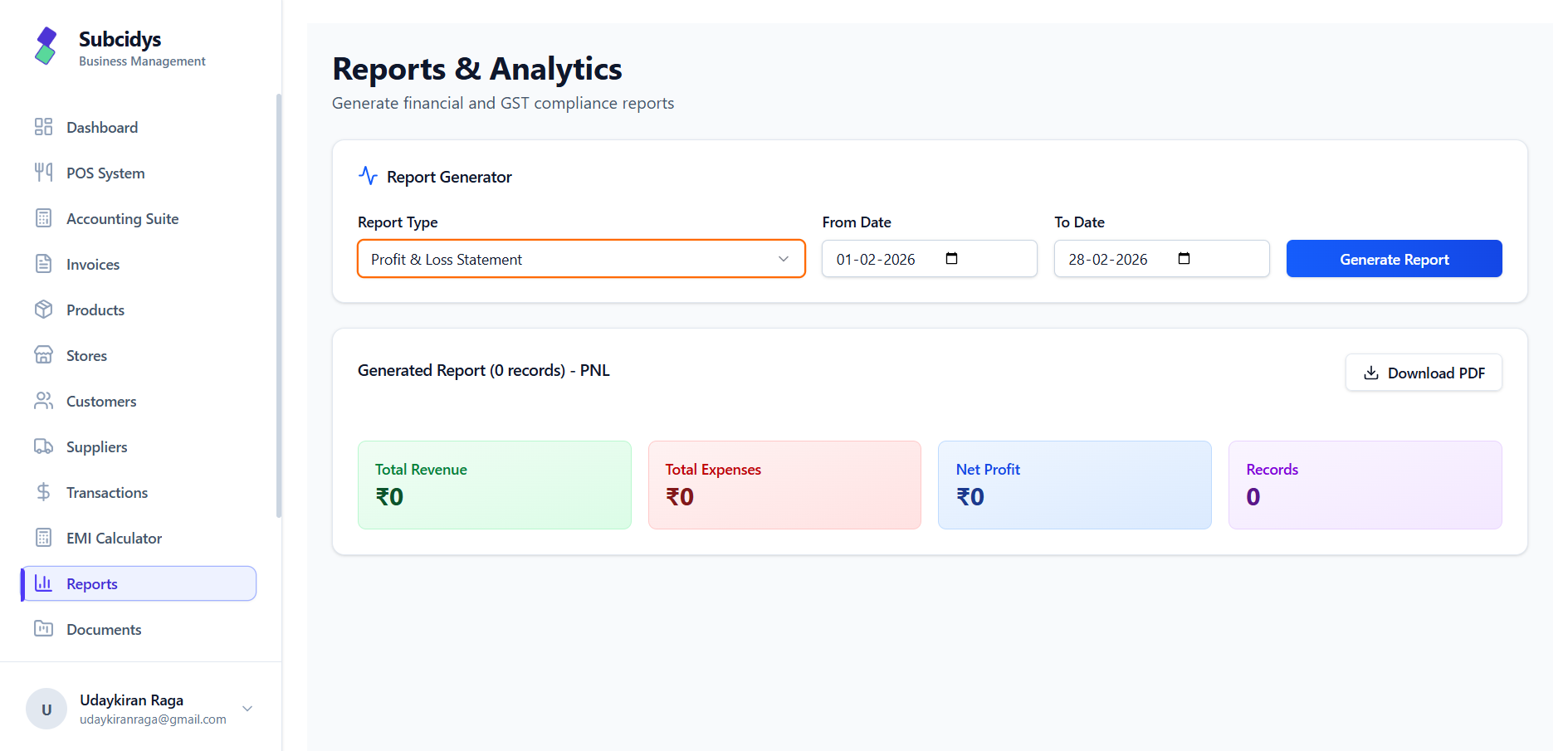Click the To Date field showing 28-02-2026
The width and height of the screenshot is (1568, 751).
click(1161, 259)
